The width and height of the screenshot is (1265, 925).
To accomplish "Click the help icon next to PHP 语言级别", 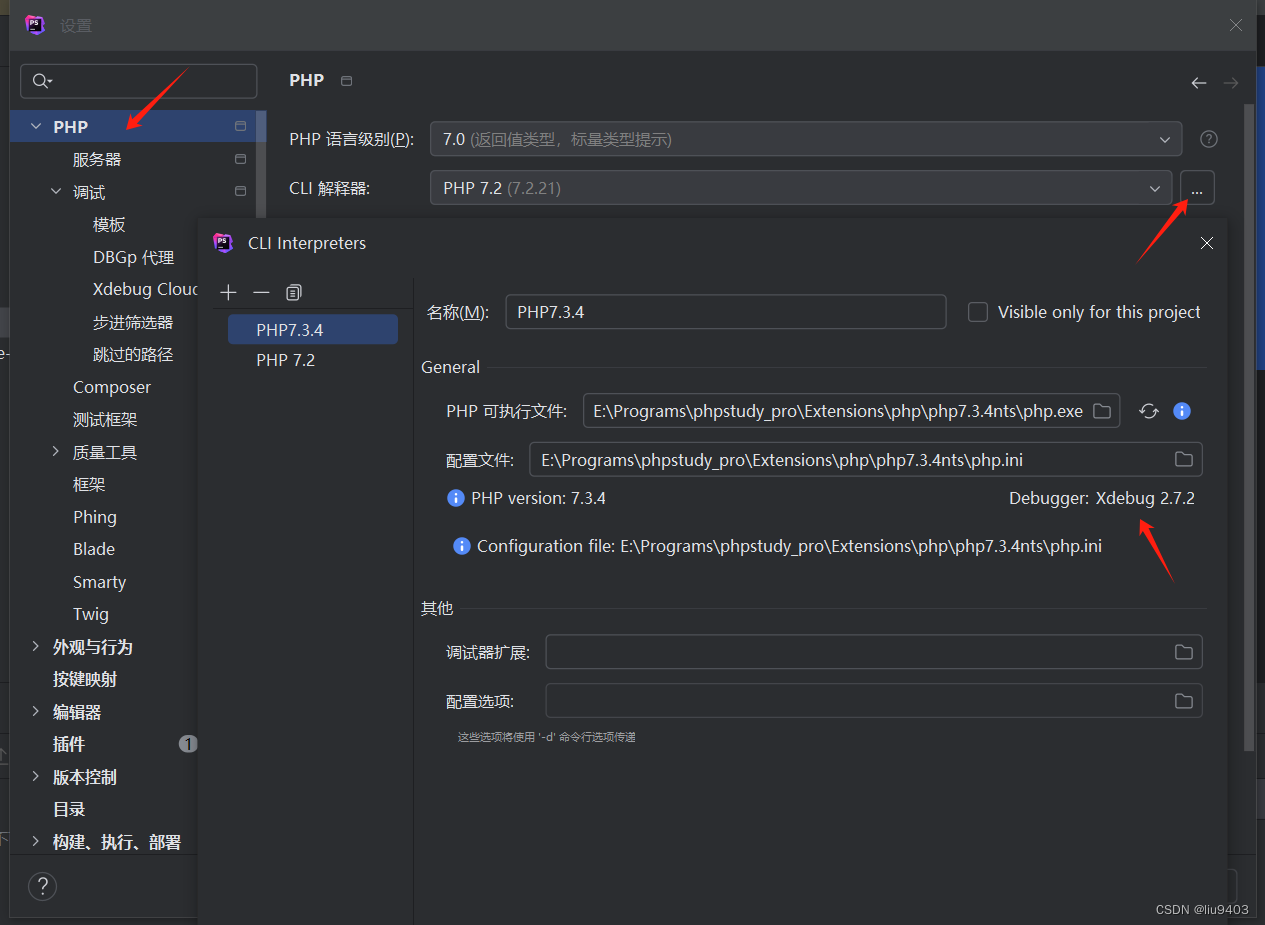I will coord(1208,139).
